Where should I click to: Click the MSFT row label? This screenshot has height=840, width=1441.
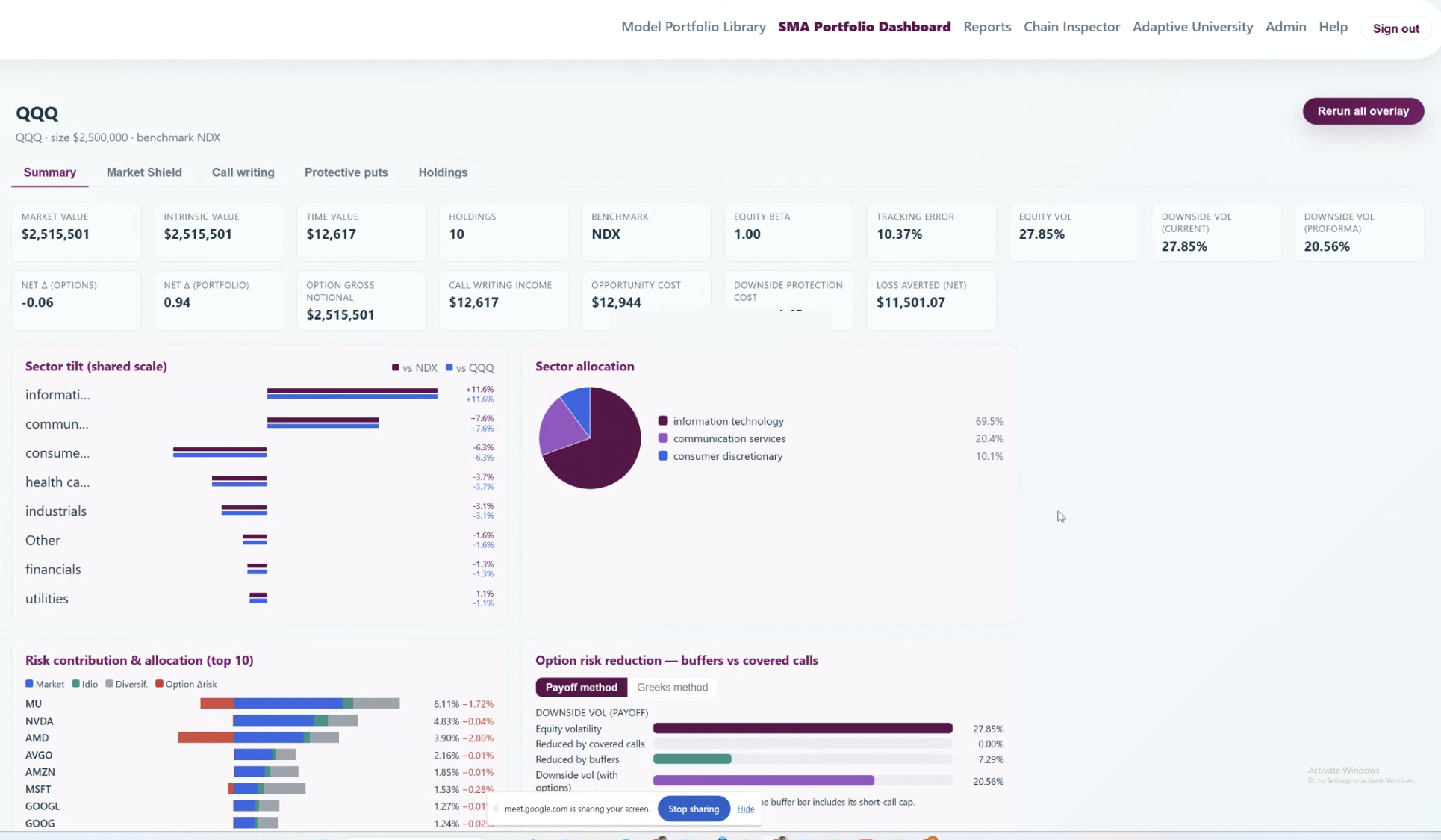coord(38,789)
